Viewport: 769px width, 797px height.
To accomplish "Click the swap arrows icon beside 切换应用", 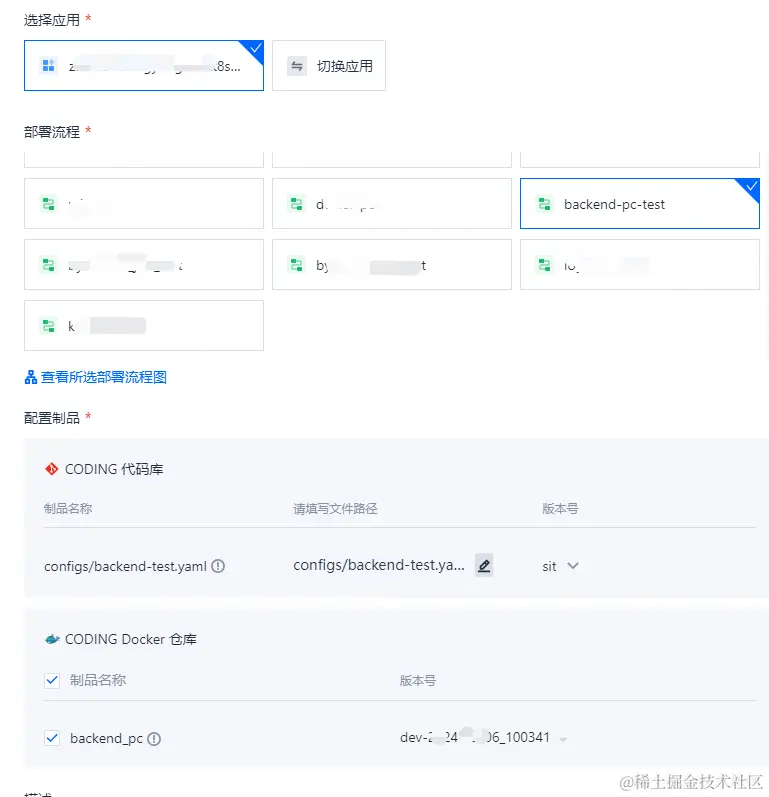I will click(x=297, y=66).
